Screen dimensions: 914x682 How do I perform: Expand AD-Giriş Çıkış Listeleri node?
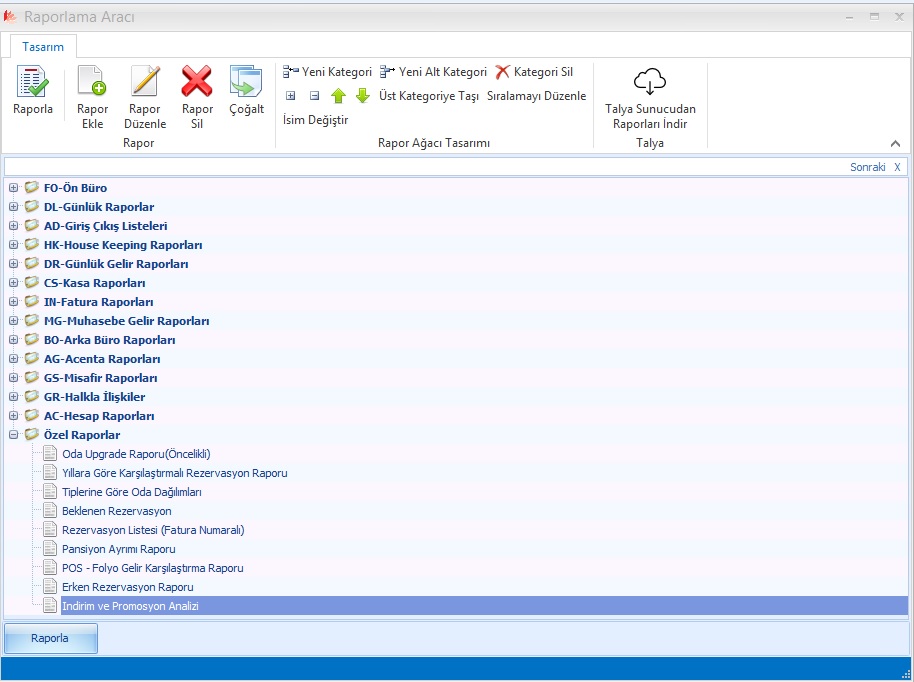pyautogui.click(x=13, y=226)
